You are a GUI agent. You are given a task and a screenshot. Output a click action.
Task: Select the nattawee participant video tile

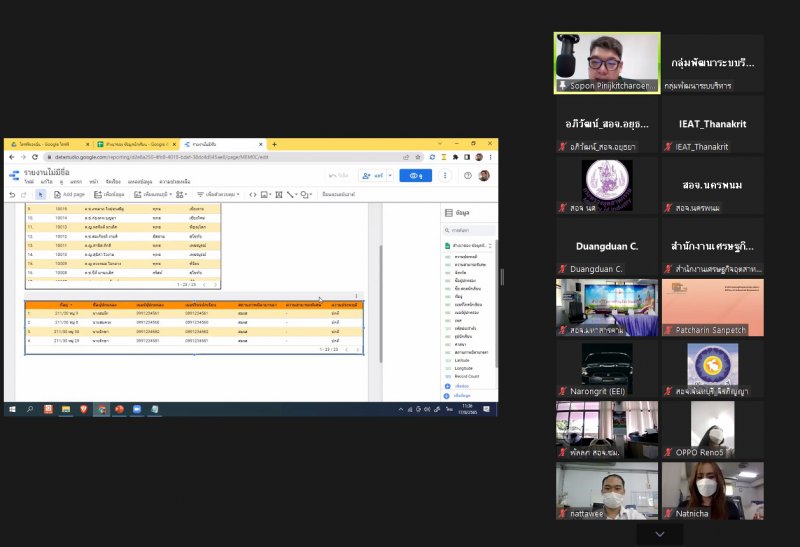(607, 491)
